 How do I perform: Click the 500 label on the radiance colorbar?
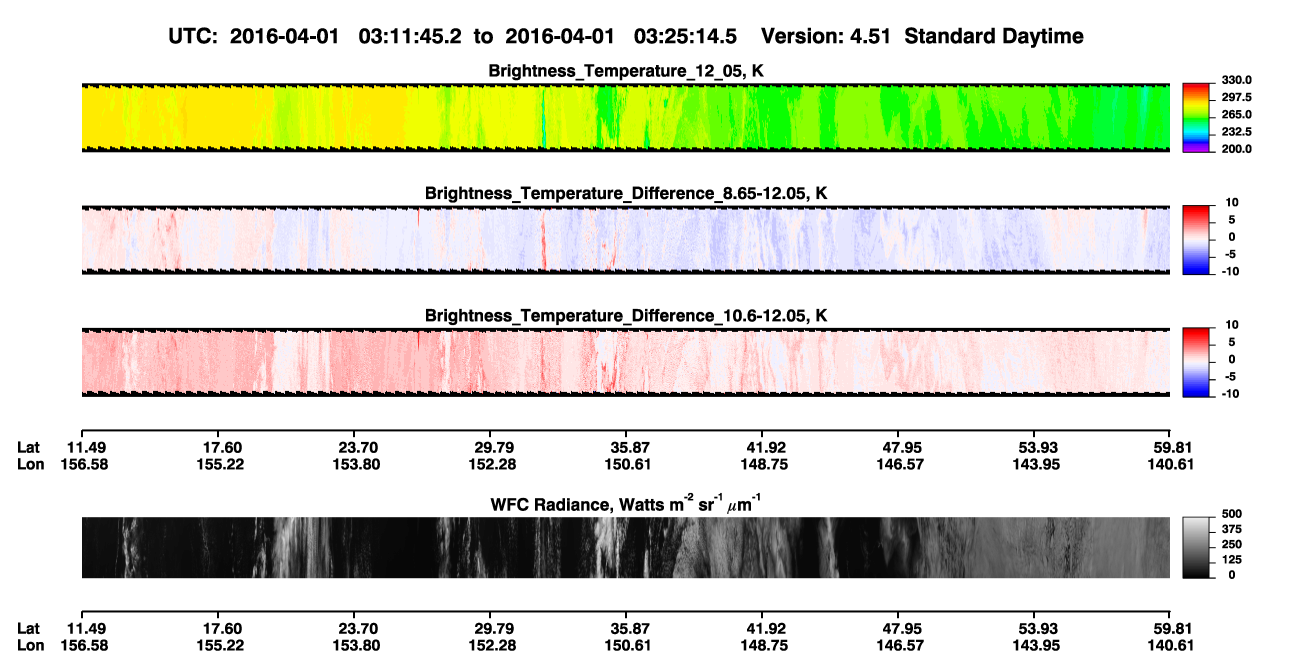pyautogui.click(x=1229, y=512)
